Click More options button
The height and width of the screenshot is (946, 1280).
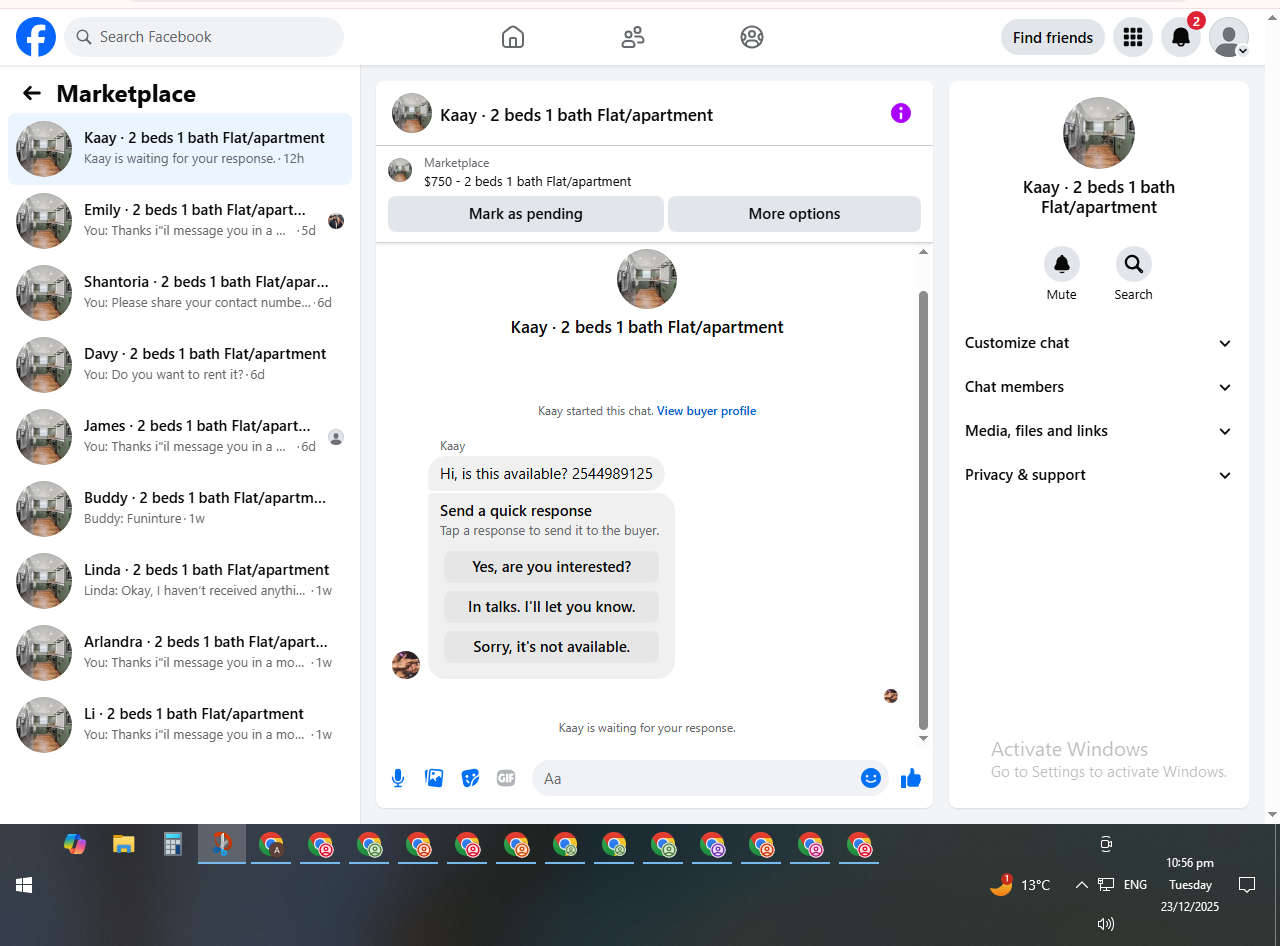click(x=794, y=214)
